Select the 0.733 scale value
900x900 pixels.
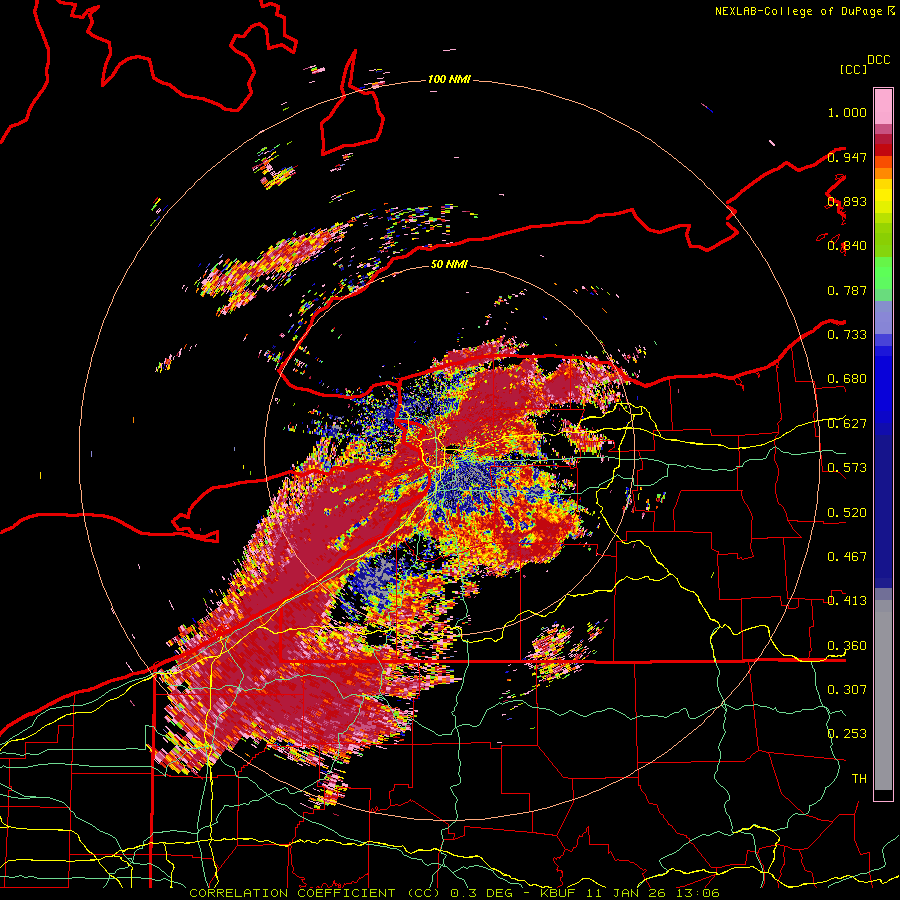(x=847, y=334)
